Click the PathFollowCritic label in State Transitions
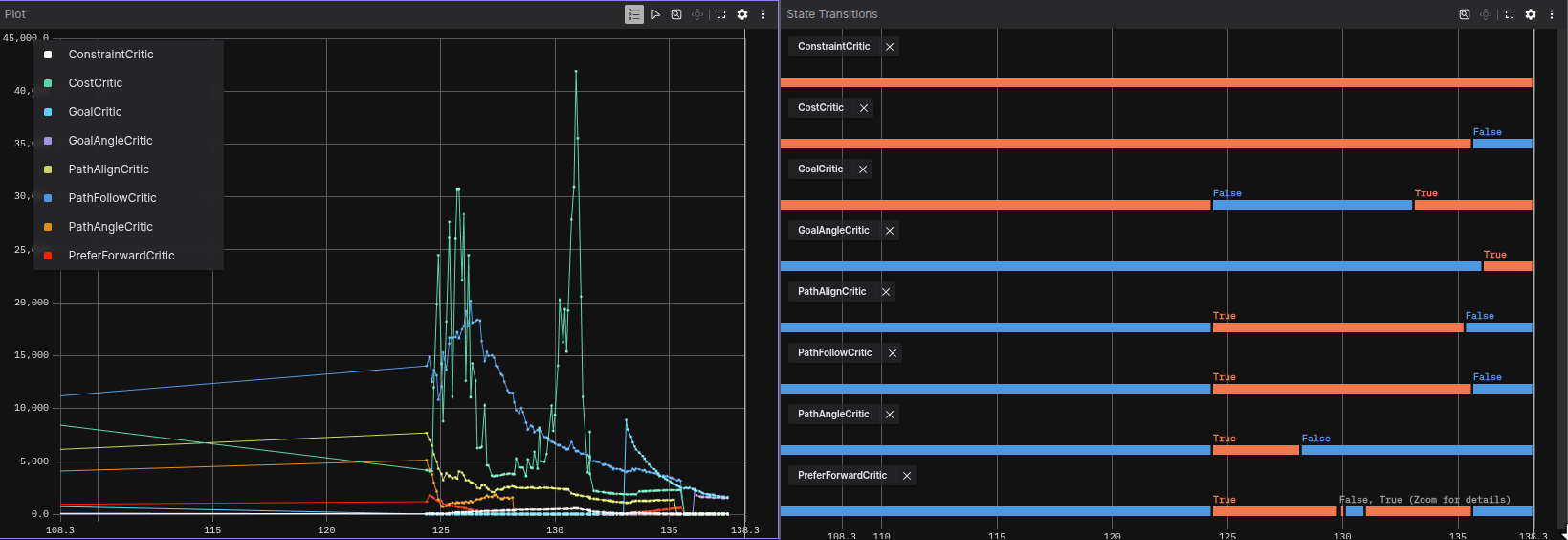This screenshot has height=540, width=1568. pyautogui.click(x=835, y=353)
